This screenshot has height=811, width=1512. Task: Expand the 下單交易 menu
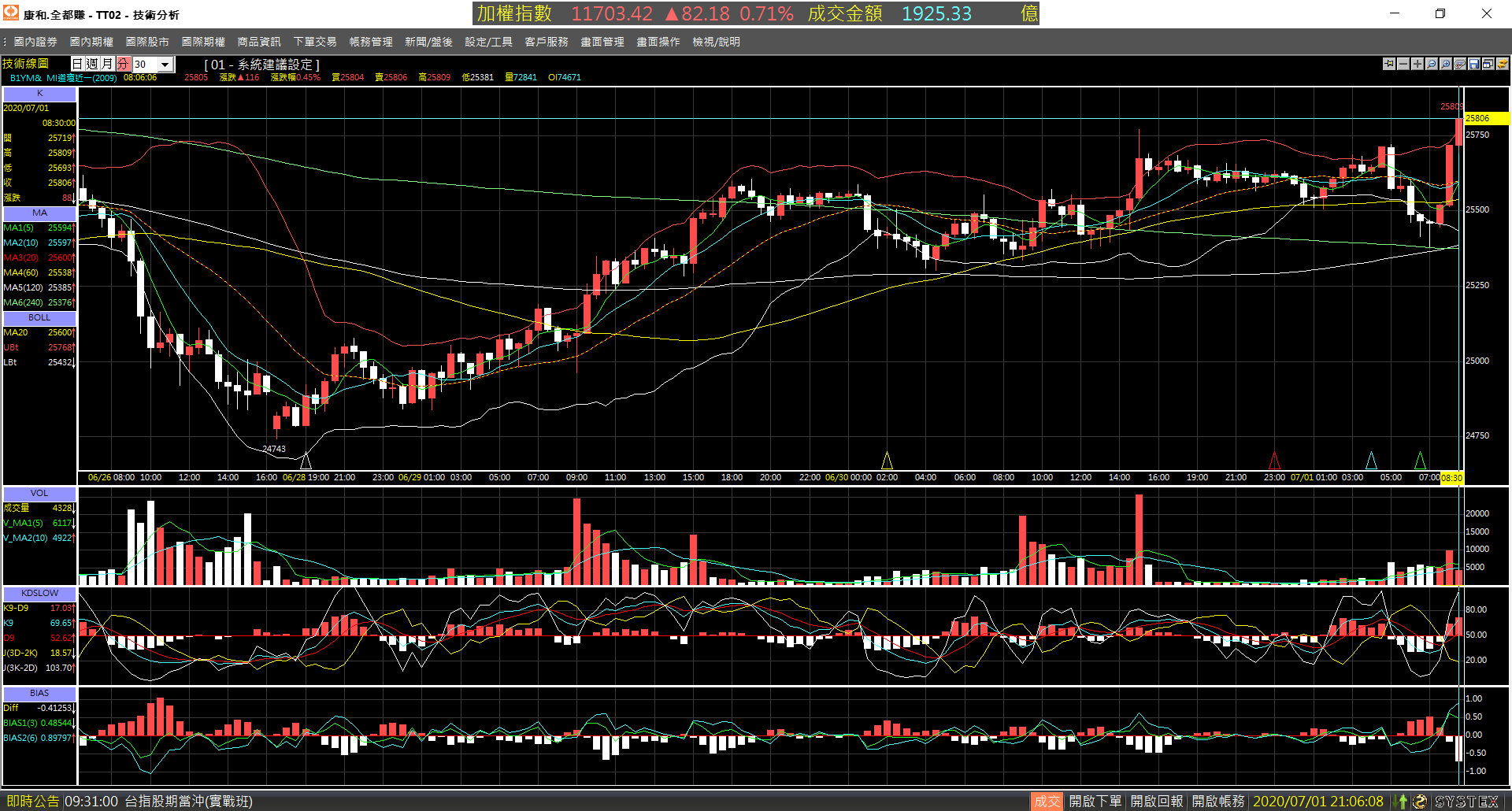click(315, 42)
